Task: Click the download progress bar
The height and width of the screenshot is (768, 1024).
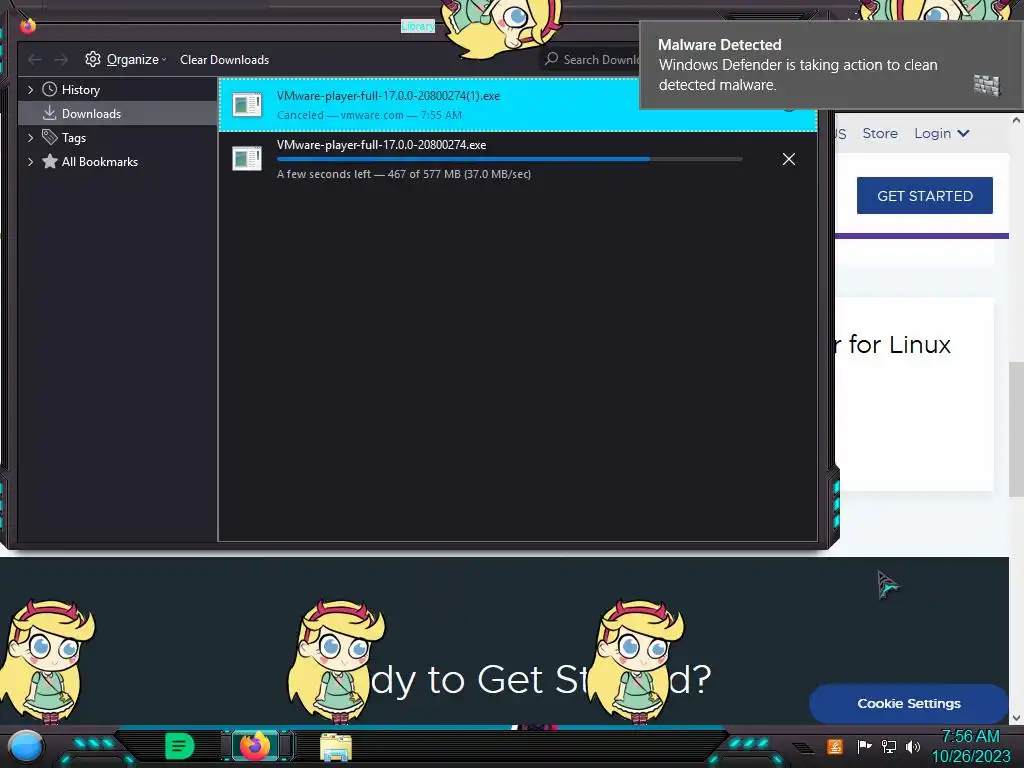Action: pyautogui.click(x=509, y=159)
